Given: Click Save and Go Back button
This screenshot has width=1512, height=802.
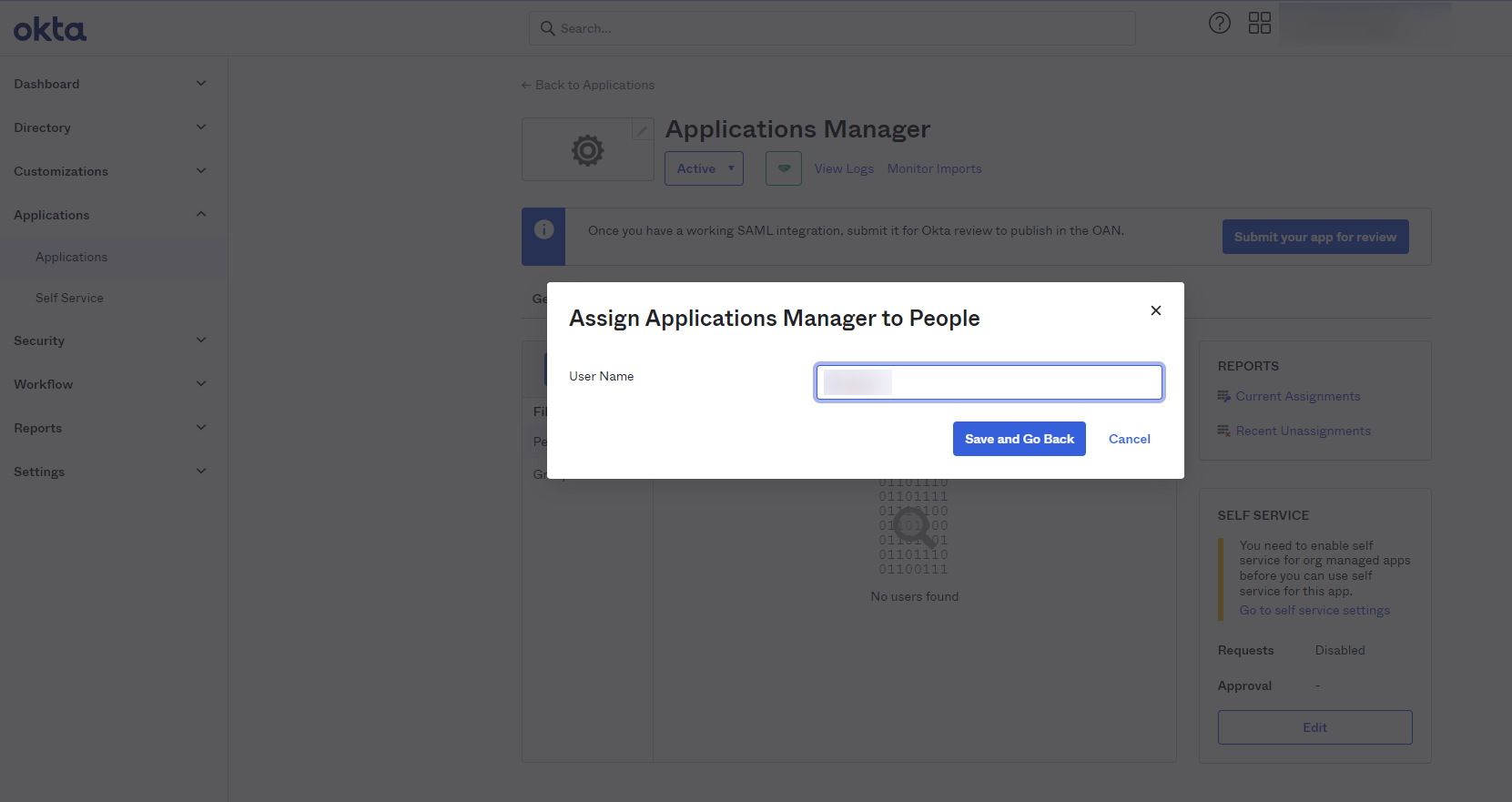Looking at the screenshot, I should (x=1019, y=439).
